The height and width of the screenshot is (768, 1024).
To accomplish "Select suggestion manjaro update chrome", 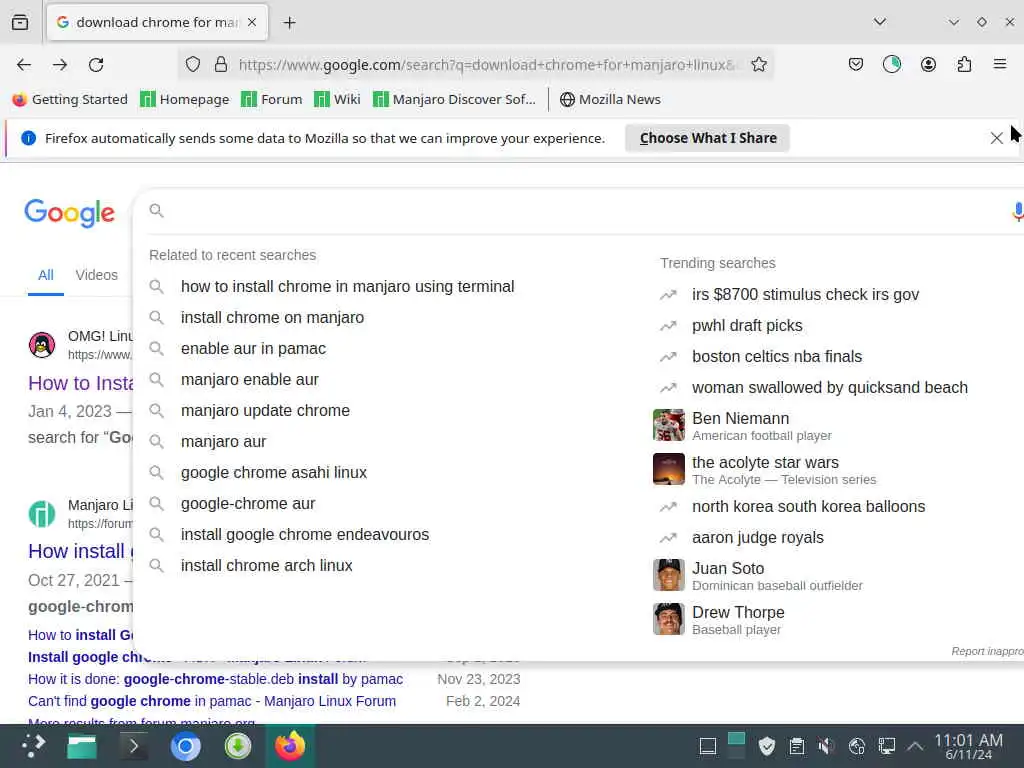I will 265,410.
